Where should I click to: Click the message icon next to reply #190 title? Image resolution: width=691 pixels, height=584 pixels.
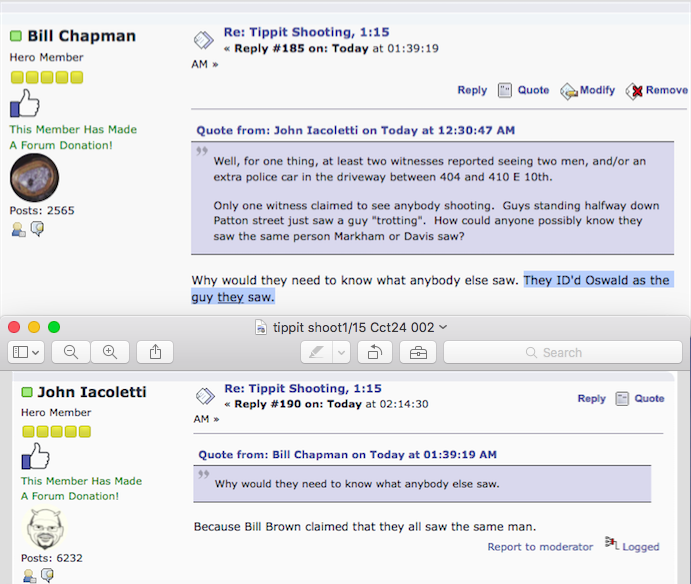tap(205, 396)
